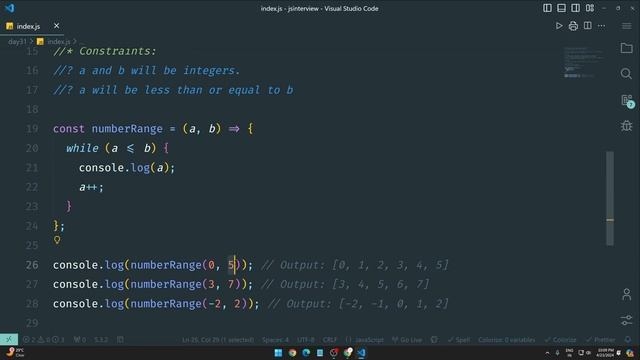Toggle the Colorize status bar item
The width and height of the screenshot is (640, 360).
click(560, 340)
